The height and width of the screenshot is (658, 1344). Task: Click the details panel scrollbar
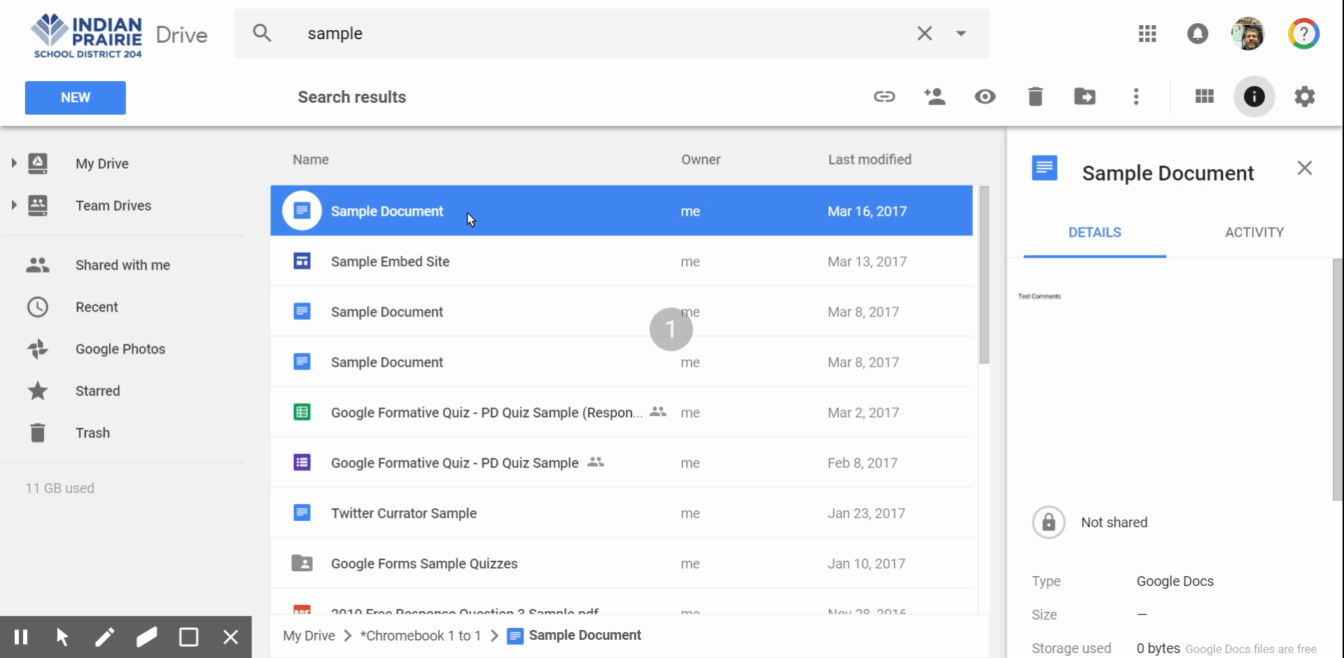(x=1338, y=380)
